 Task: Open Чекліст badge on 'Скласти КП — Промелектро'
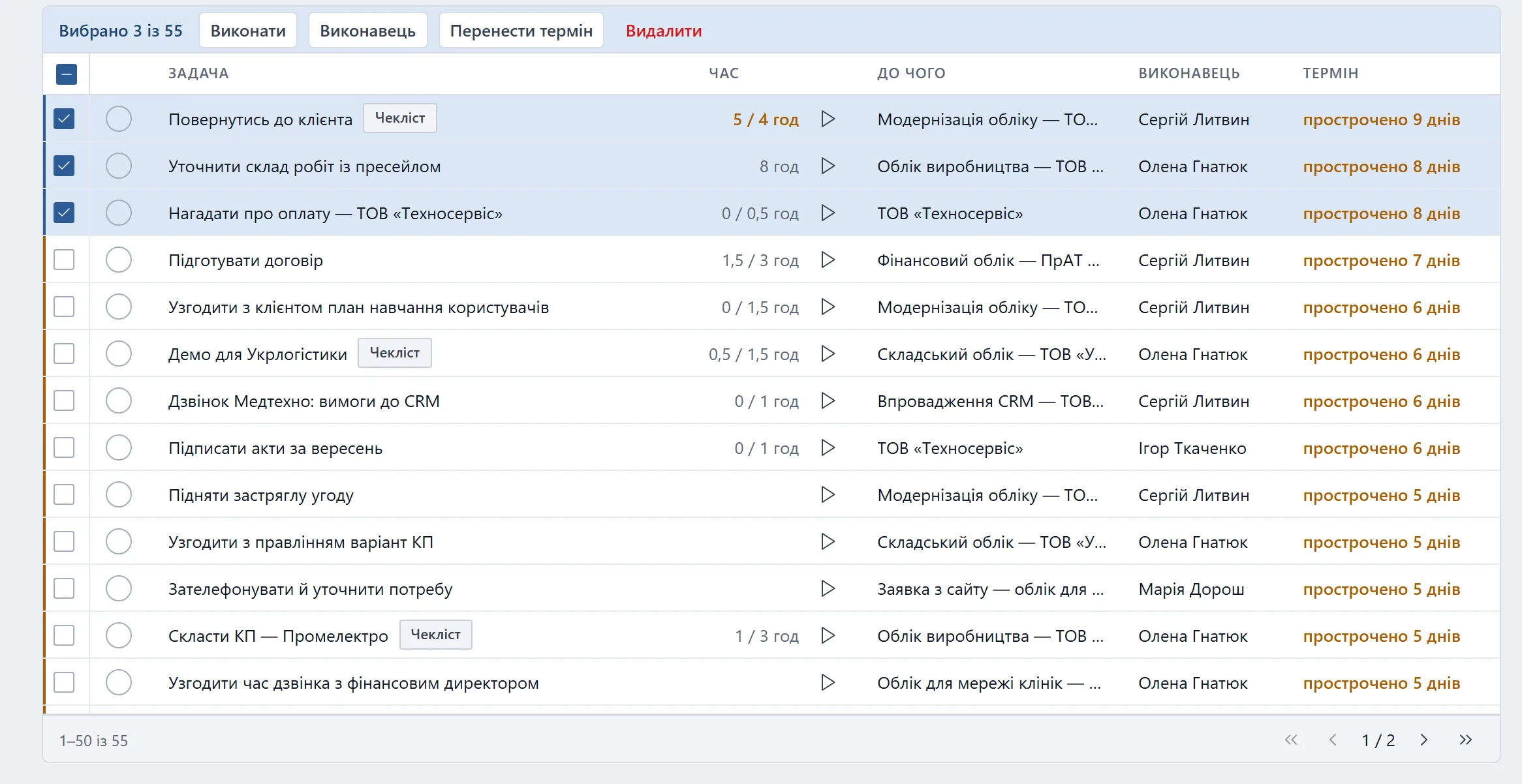[435, 635]
